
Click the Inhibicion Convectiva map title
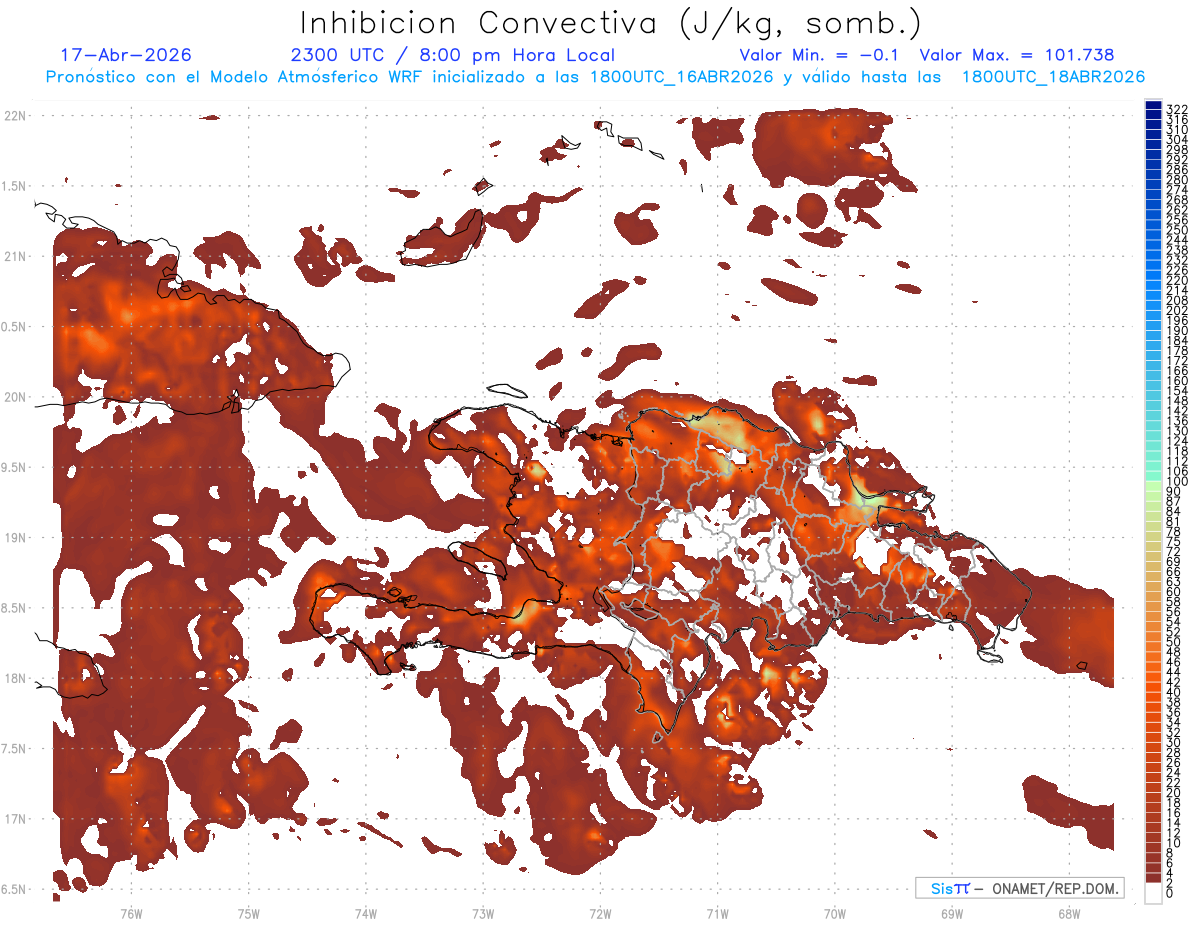coord(611,22)
